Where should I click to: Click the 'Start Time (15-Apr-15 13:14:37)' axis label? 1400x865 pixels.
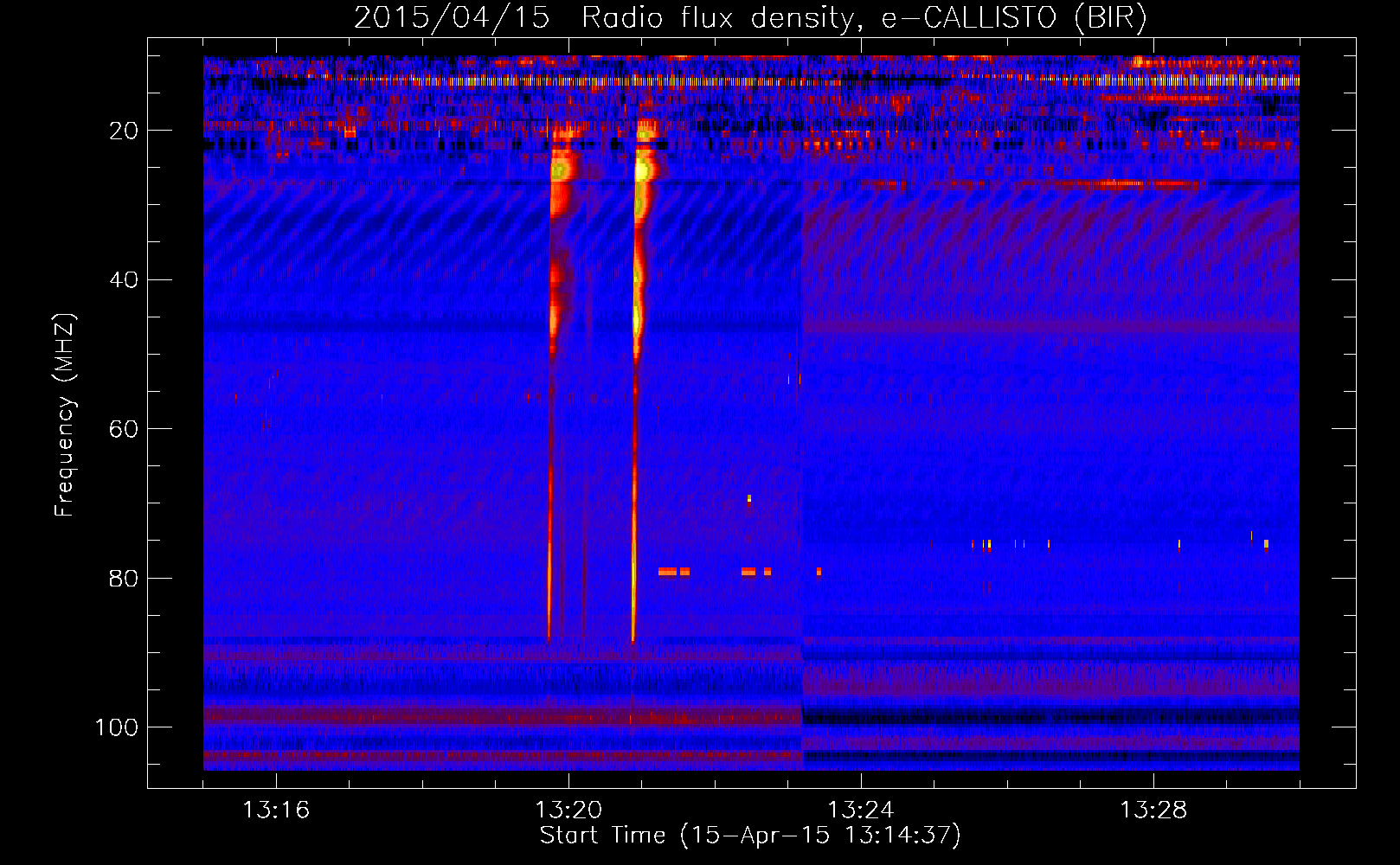[x=750, y=836]
